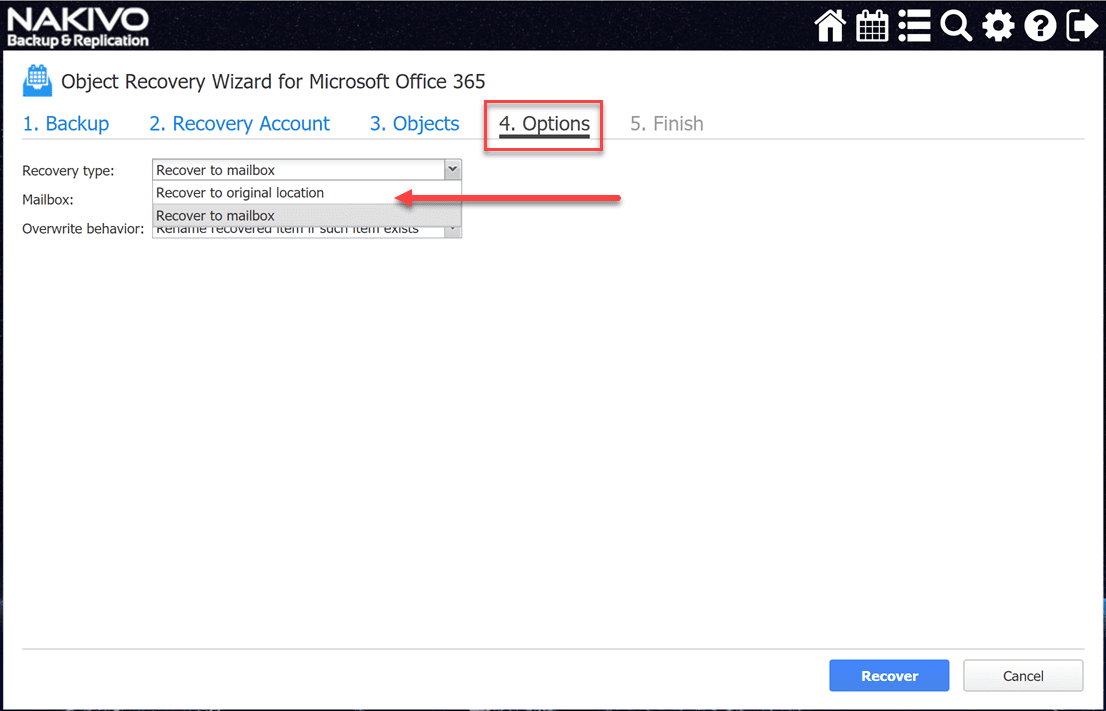Select the 4. Options step
The height and width of the screenshot is (711, 1106).
coord(544,124)
